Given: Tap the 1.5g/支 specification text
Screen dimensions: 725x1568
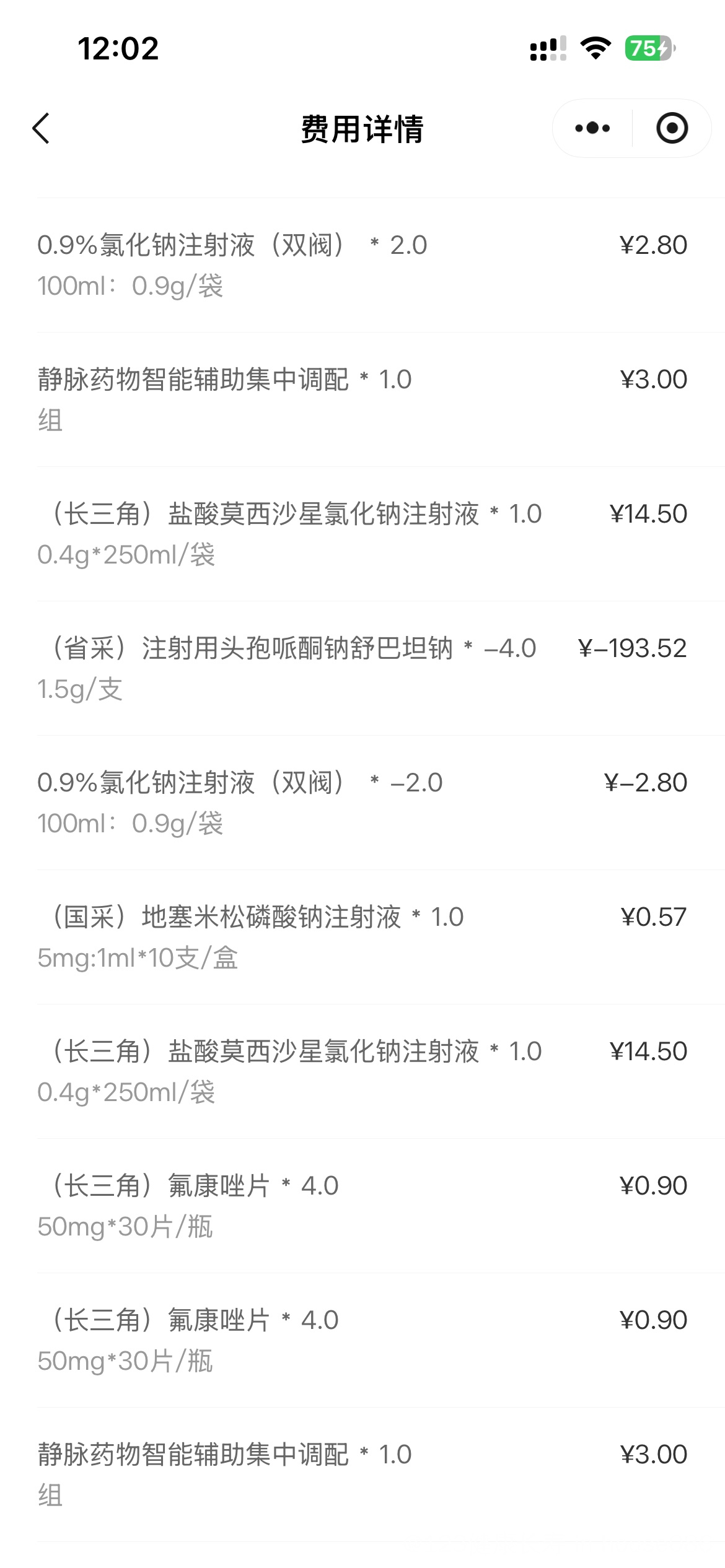Looking at the screenshot, I should pos(80,689).
